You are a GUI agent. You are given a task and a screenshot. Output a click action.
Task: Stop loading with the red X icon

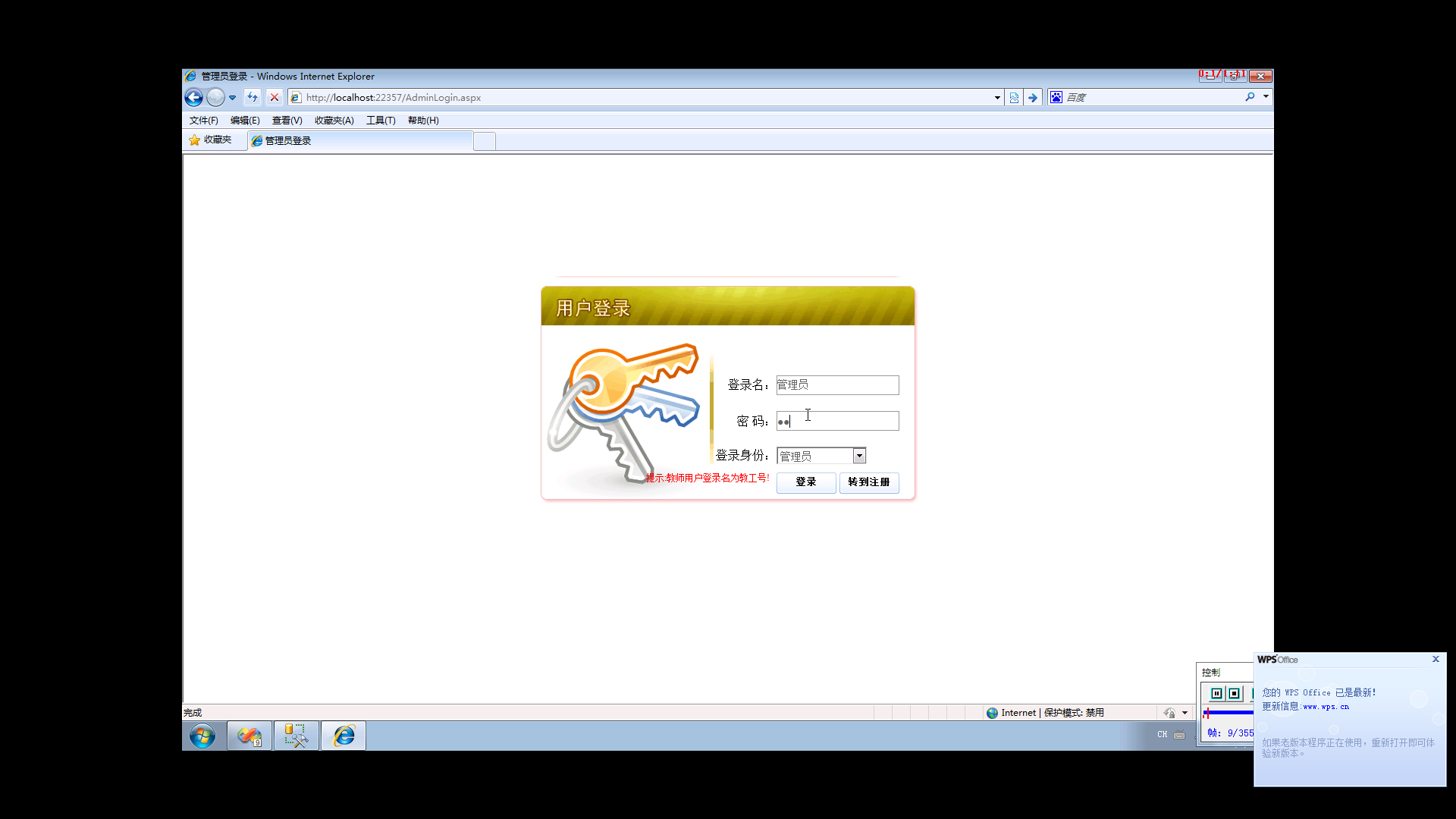[x=275, y=97]
